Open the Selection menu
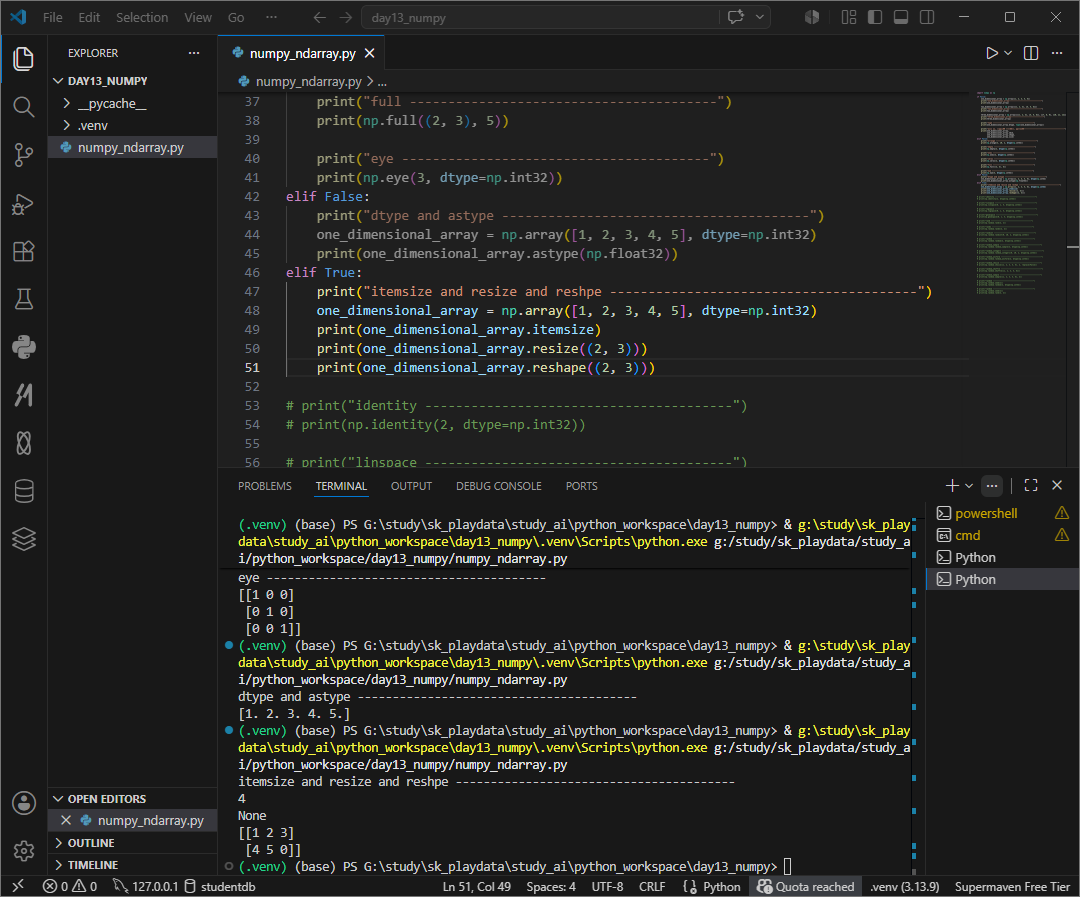Image resolution: width=1080 pixels, height=897 pixels. (x=142, y=17)
